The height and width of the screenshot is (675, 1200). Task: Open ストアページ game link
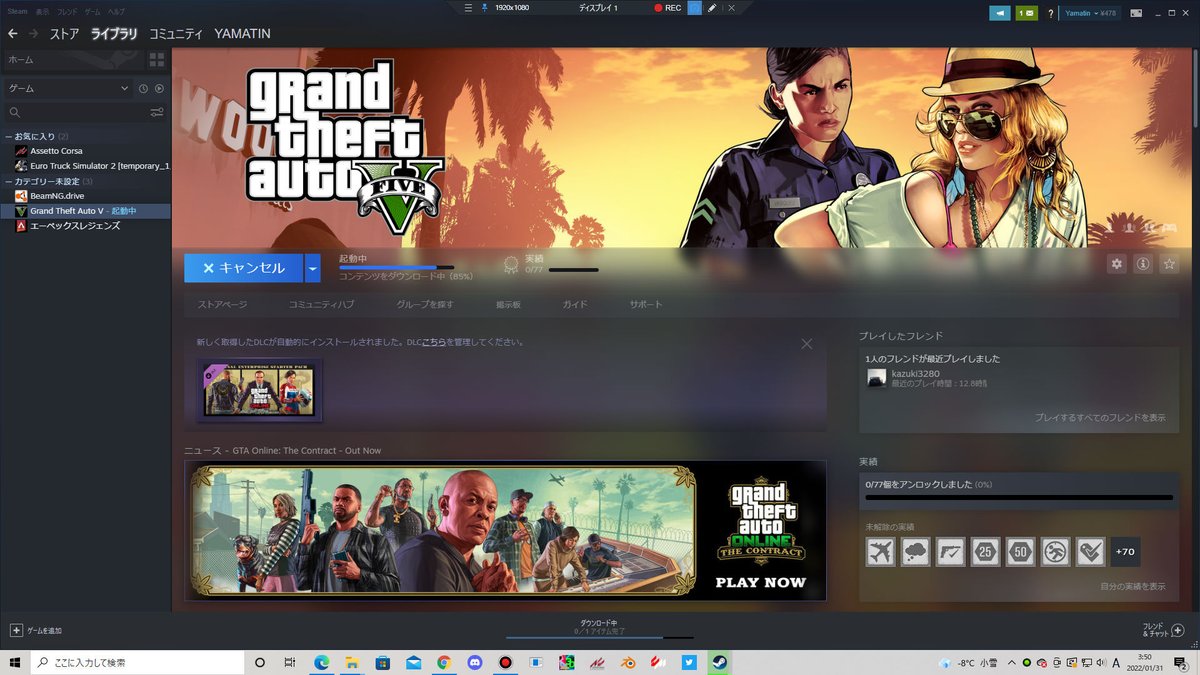(222, 304)
